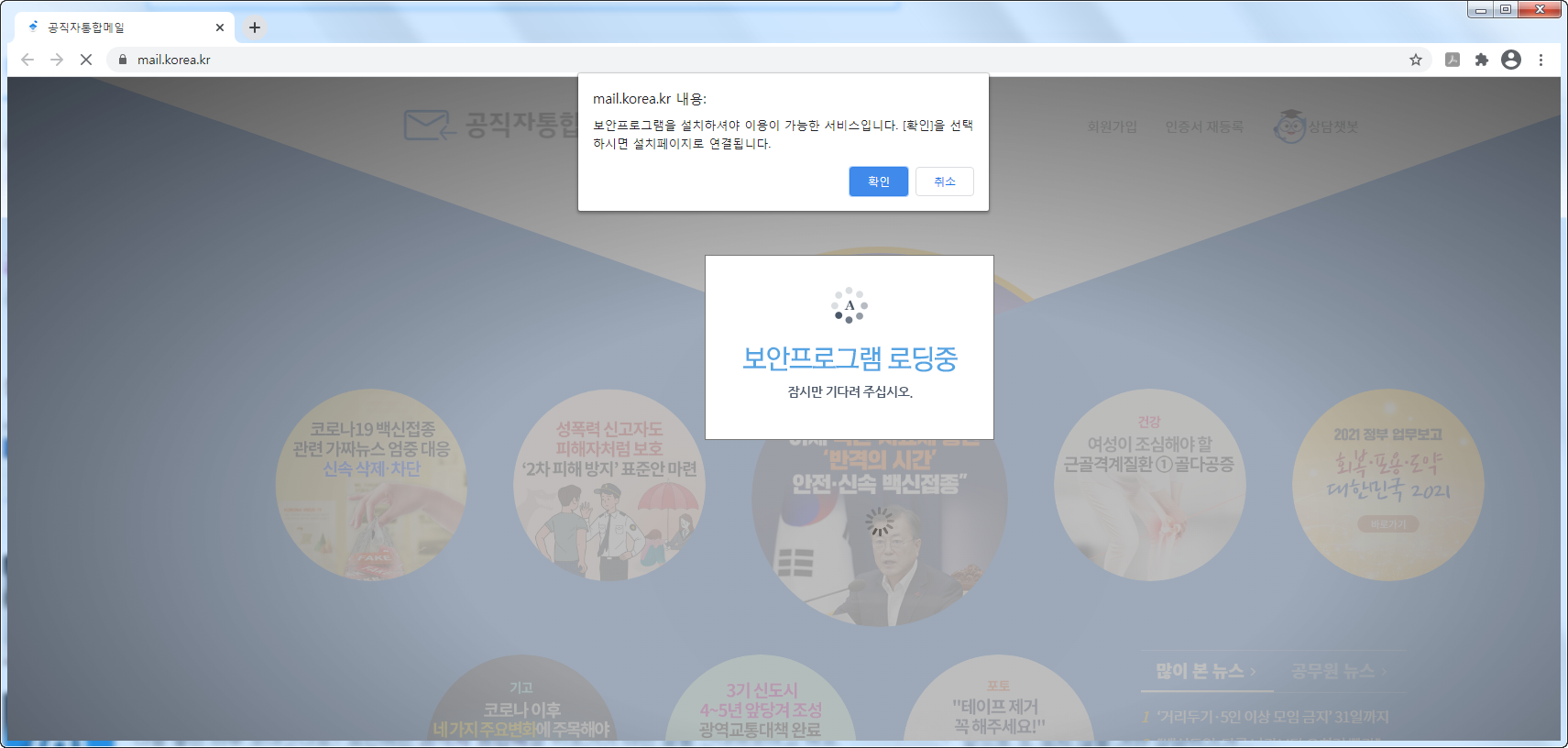Go forward using the browser forward arrow
This screenshot has width=1568, height=748.
click(57, 60)
